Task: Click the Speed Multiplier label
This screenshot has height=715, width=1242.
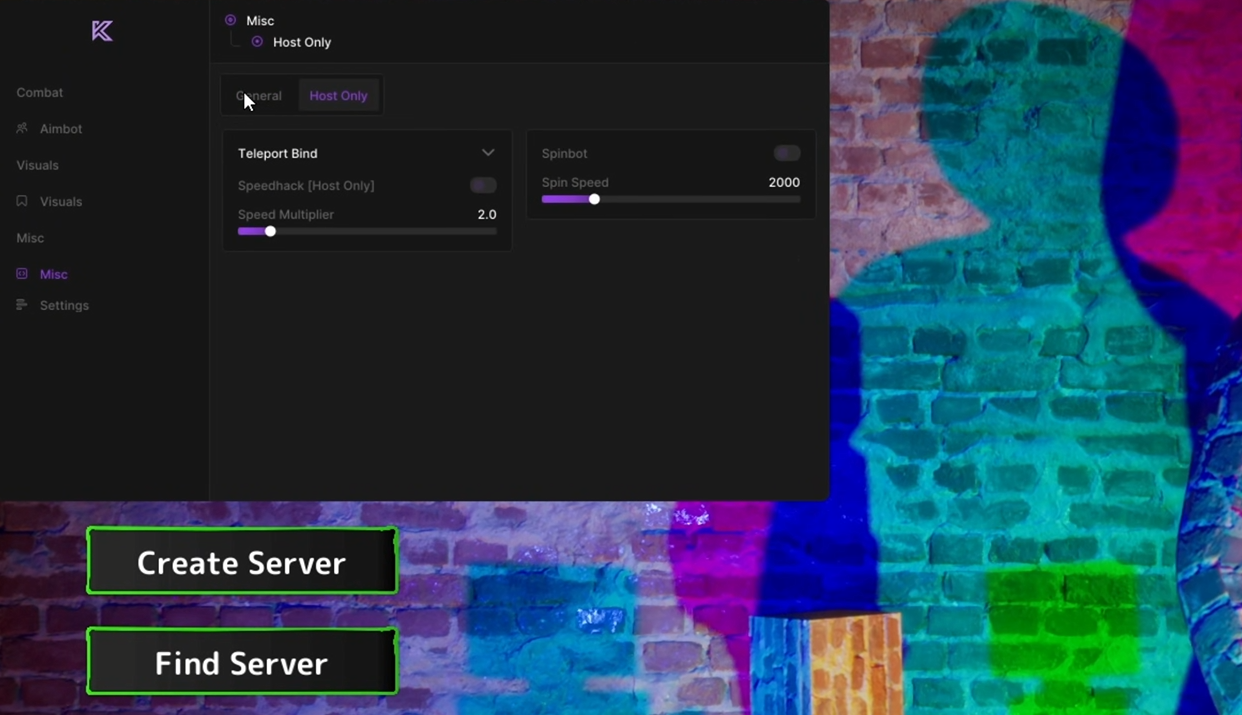Action: 286,215
